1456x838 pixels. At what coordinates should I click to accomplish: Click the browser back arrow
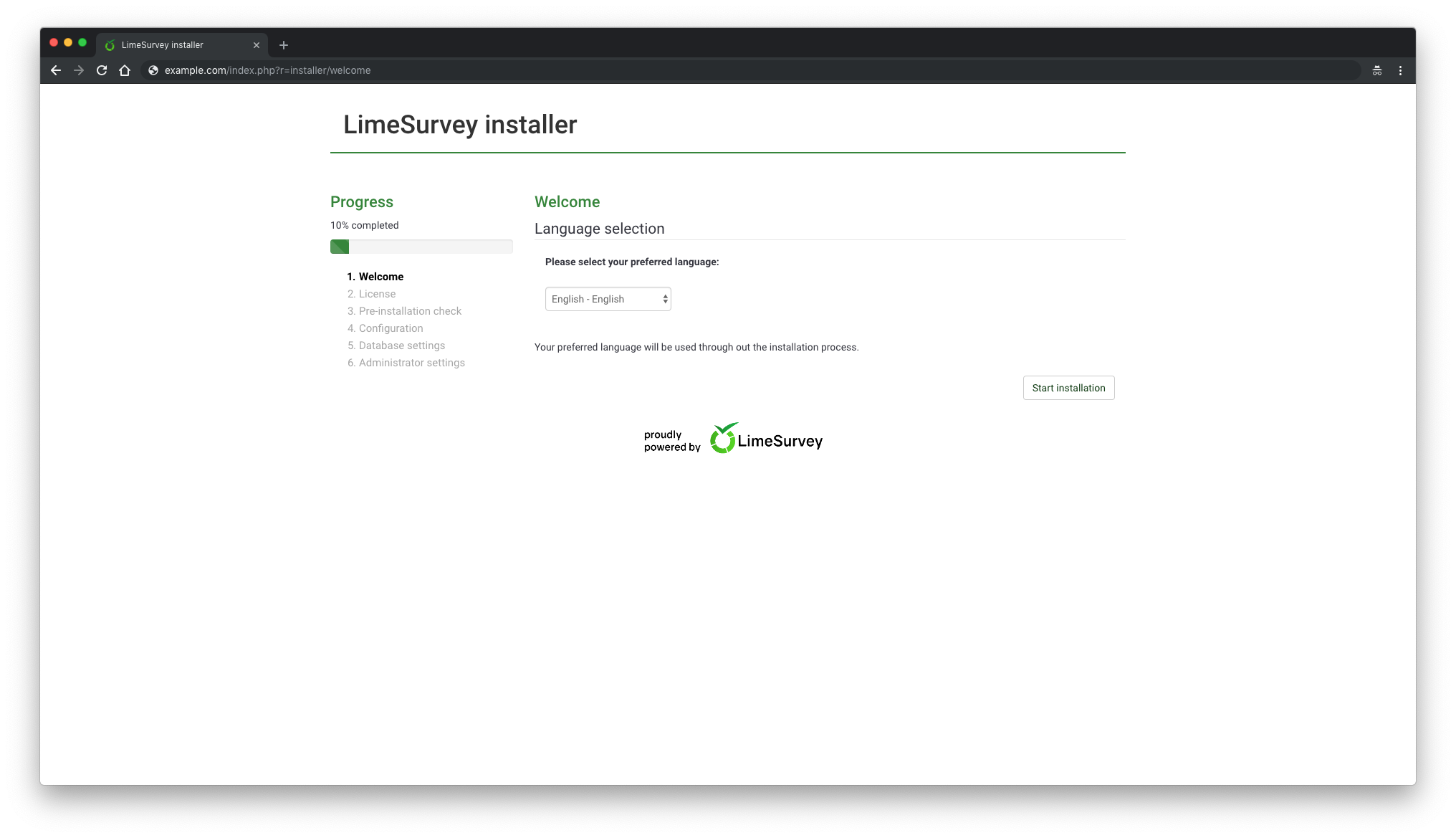pos(56,70)
